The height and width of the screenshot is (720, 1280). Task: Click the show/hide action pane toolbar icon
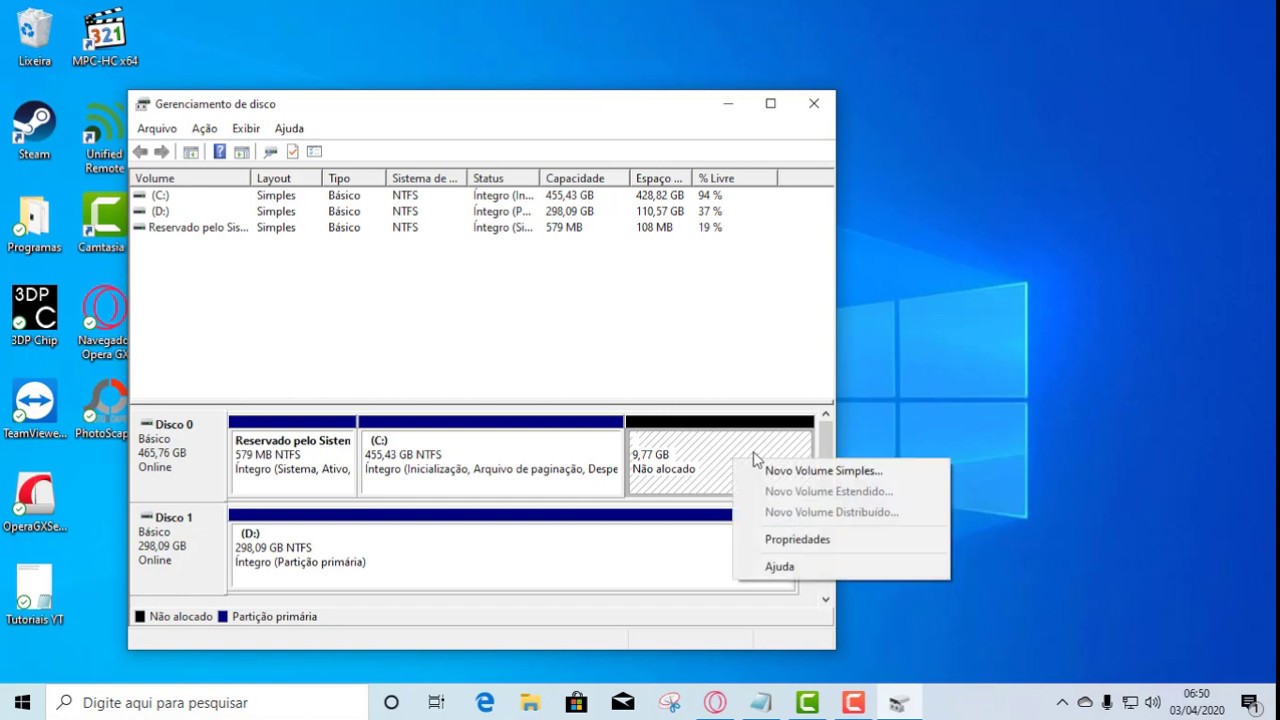tap(241, 152)
